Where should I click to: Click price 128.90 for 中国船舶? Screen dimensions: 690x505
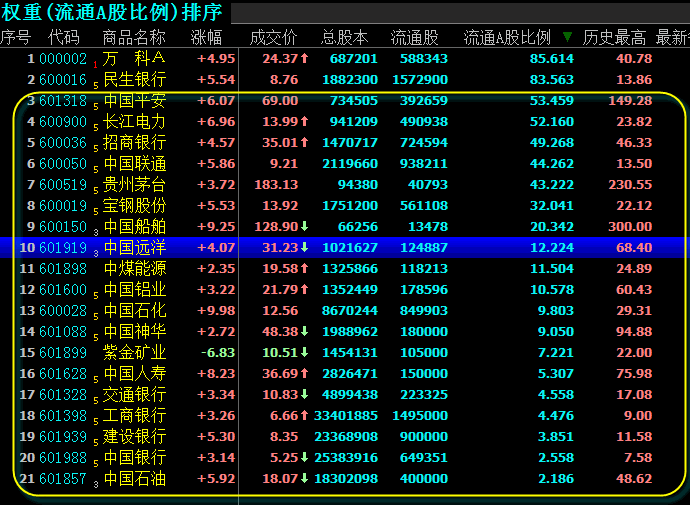click(x=276, y=227)
